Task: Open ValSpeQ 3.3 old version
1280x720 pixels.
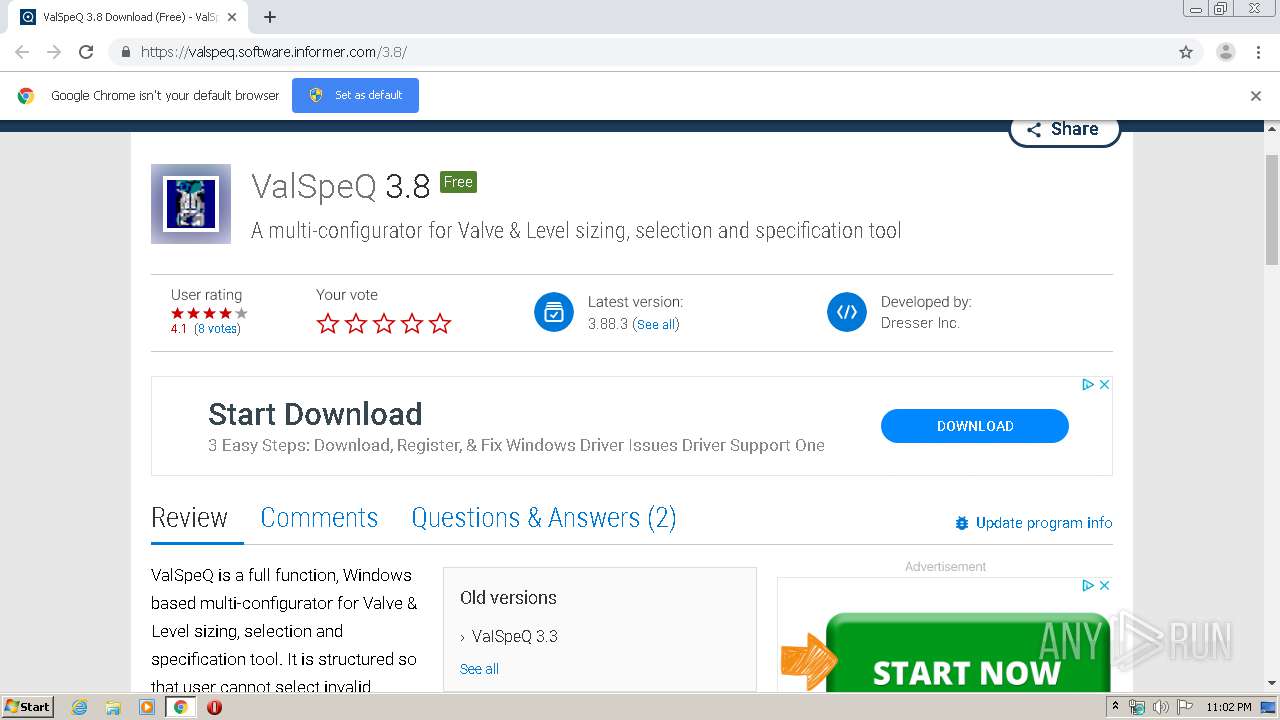Action: point(514,636)
